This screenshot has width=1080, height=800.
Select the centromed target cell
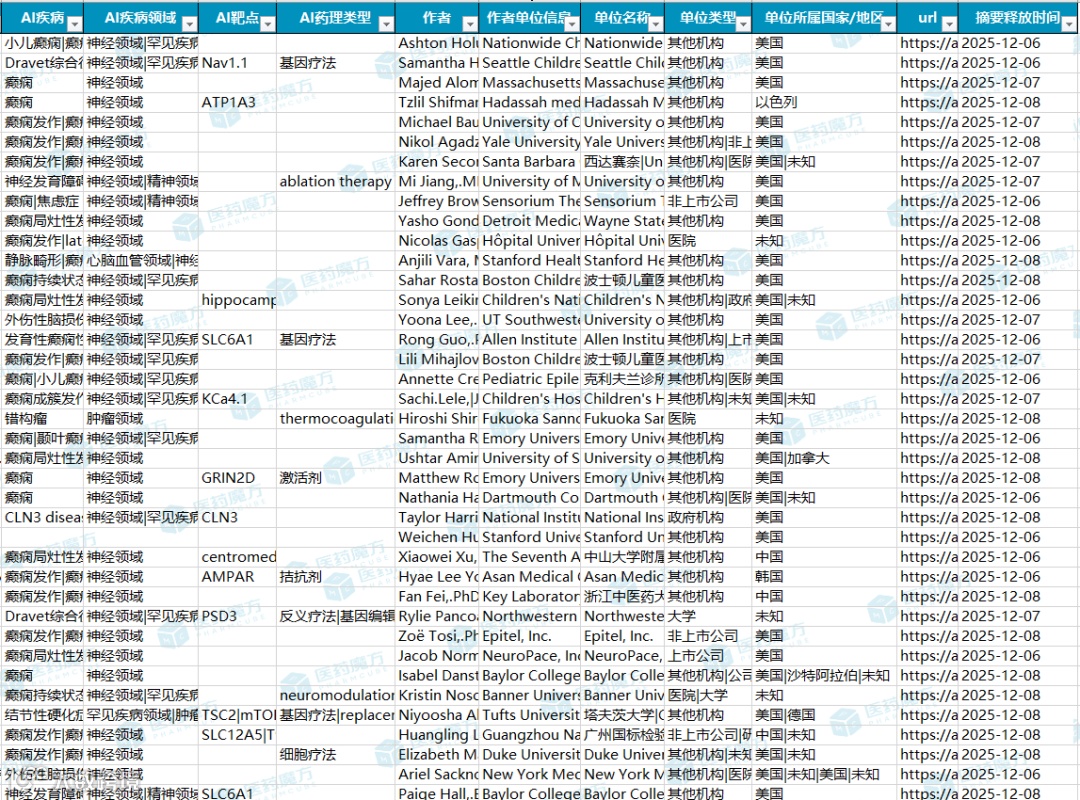(x=238, y=557)
